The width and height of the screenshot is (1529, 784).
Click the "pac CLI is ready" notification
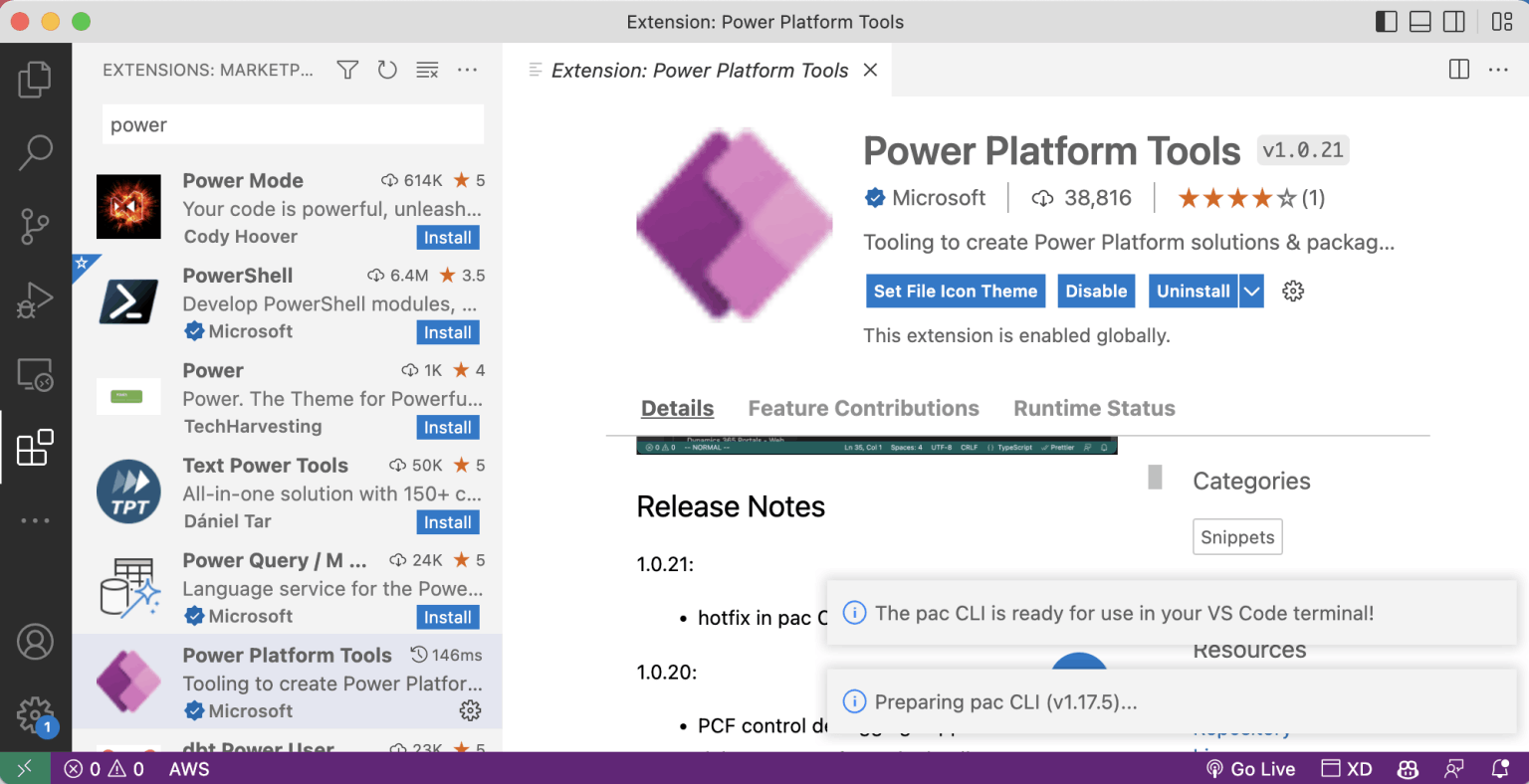coord(1172,613)
